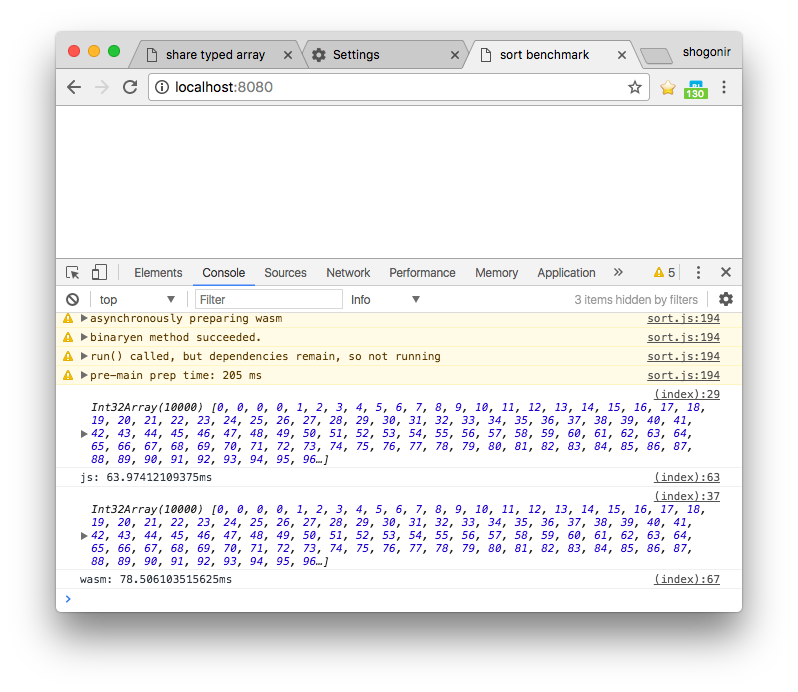
Task: Open console settings gear icon
Action: pyautogui.click(x=726, y=299)
